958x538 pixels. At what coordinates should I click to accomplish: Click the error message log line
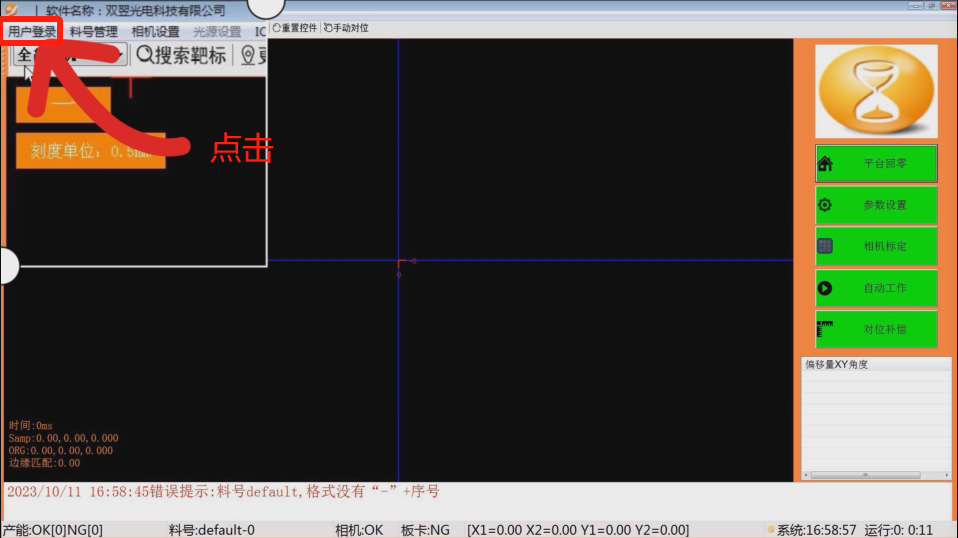[223, 492]
